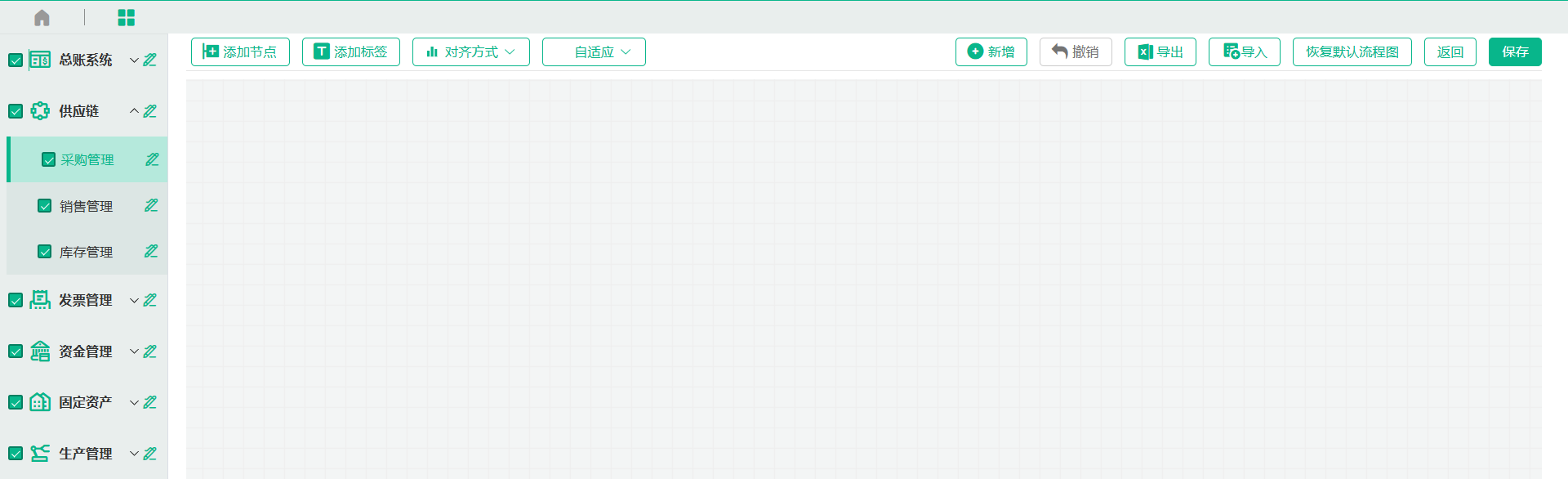Edit 资金管理 with its pencil icon
The height and width of the screenshot is (479, 1568).
(x=150, y=351)
